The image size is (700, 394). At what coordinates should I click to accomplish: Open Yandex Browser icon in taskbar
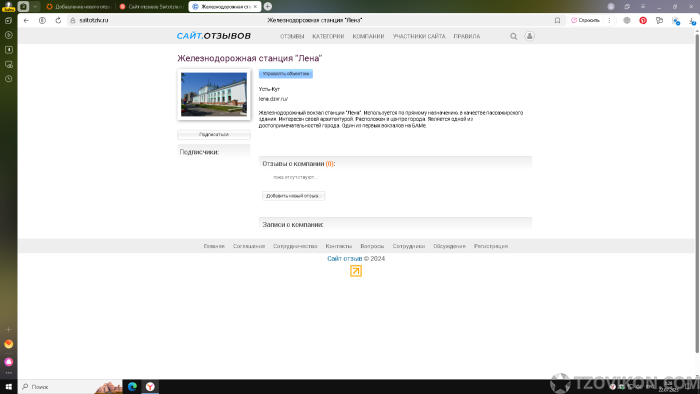point(150,386)
